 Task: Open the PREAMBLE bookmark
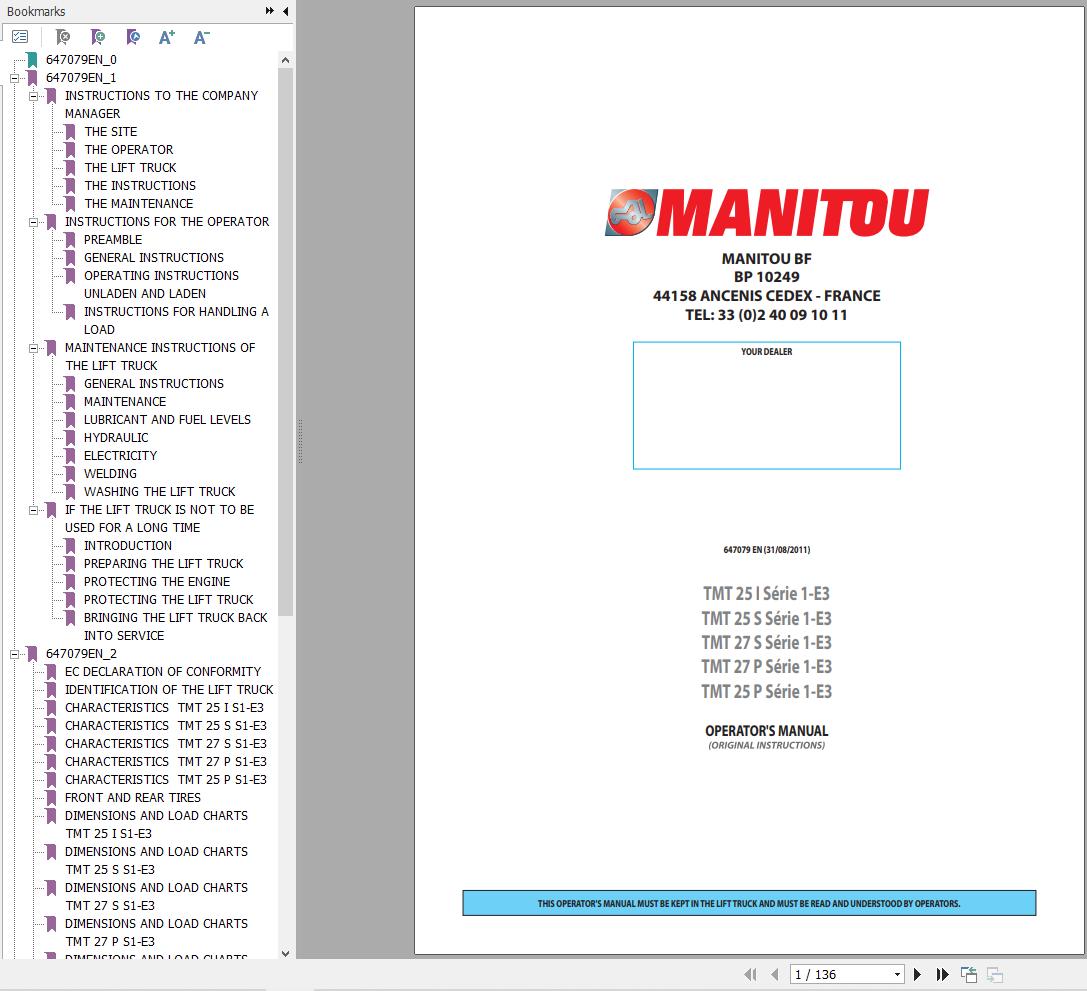pyautogui.click(x=113, y=240)
